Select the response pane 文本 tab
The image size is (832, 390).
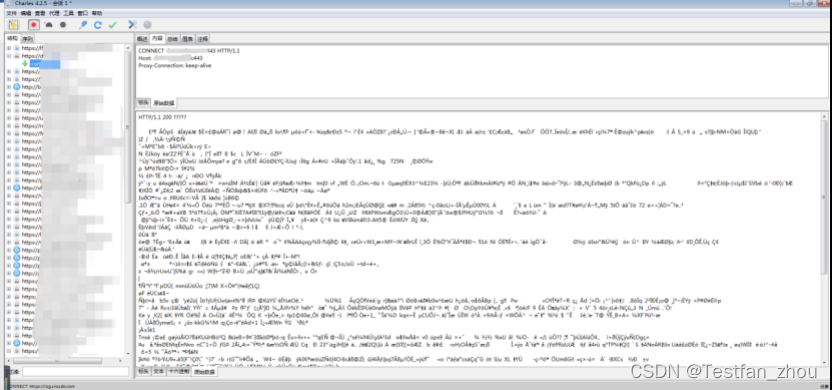click(x=159, y=372)
